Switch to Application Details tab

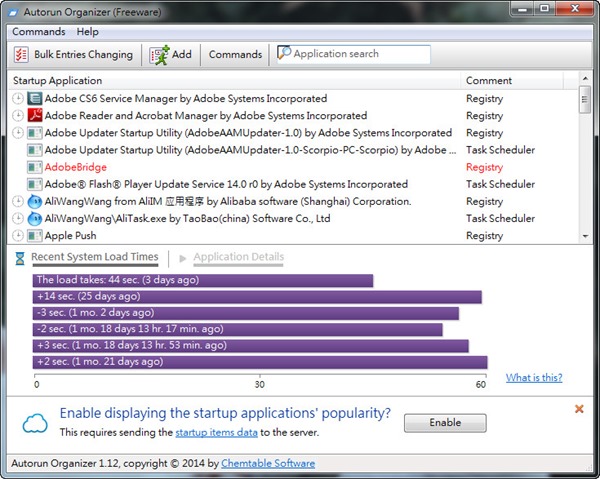[x=238, y=257]
